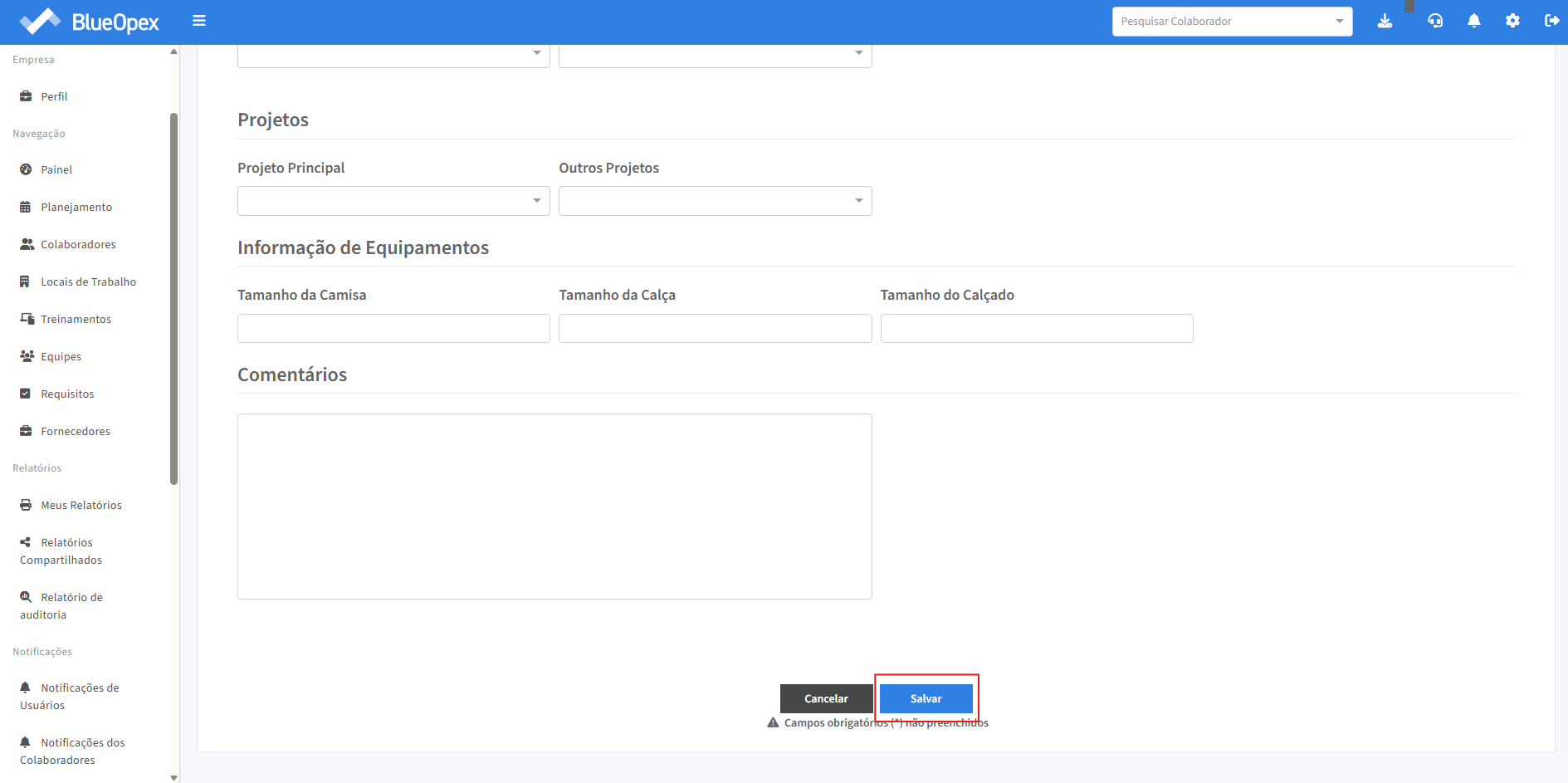Click inside the Comentários text area

(554, 507)
